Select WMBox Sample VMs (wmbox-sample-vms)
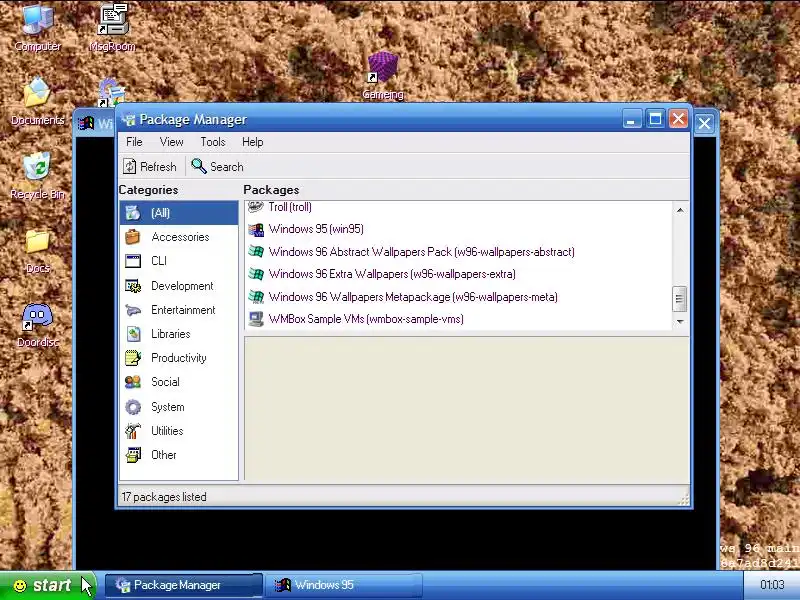 [366, 319]
